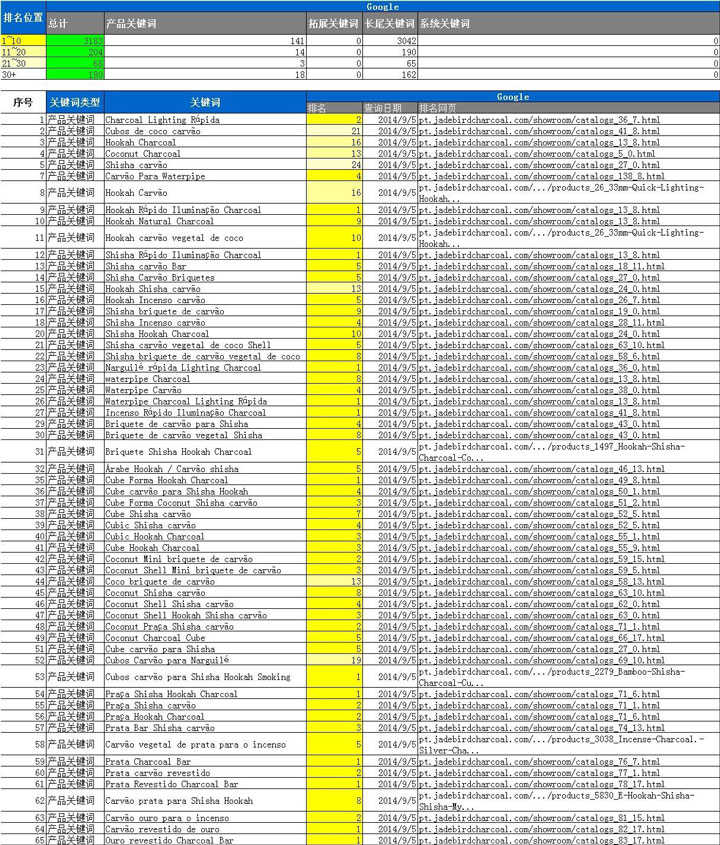
Task: Open the catalogs_82_17.html link
Action: [x=542, y=829]
